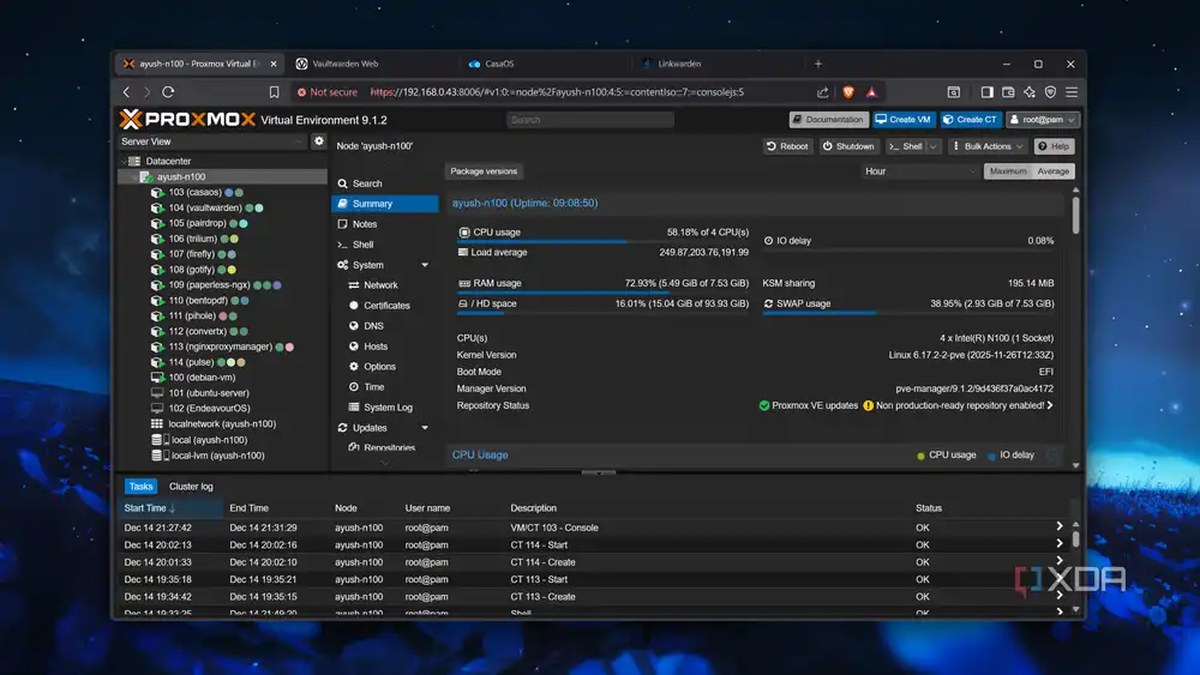
Task: Switch graph mode to Maximum
Action: (x=1008, y=171)
